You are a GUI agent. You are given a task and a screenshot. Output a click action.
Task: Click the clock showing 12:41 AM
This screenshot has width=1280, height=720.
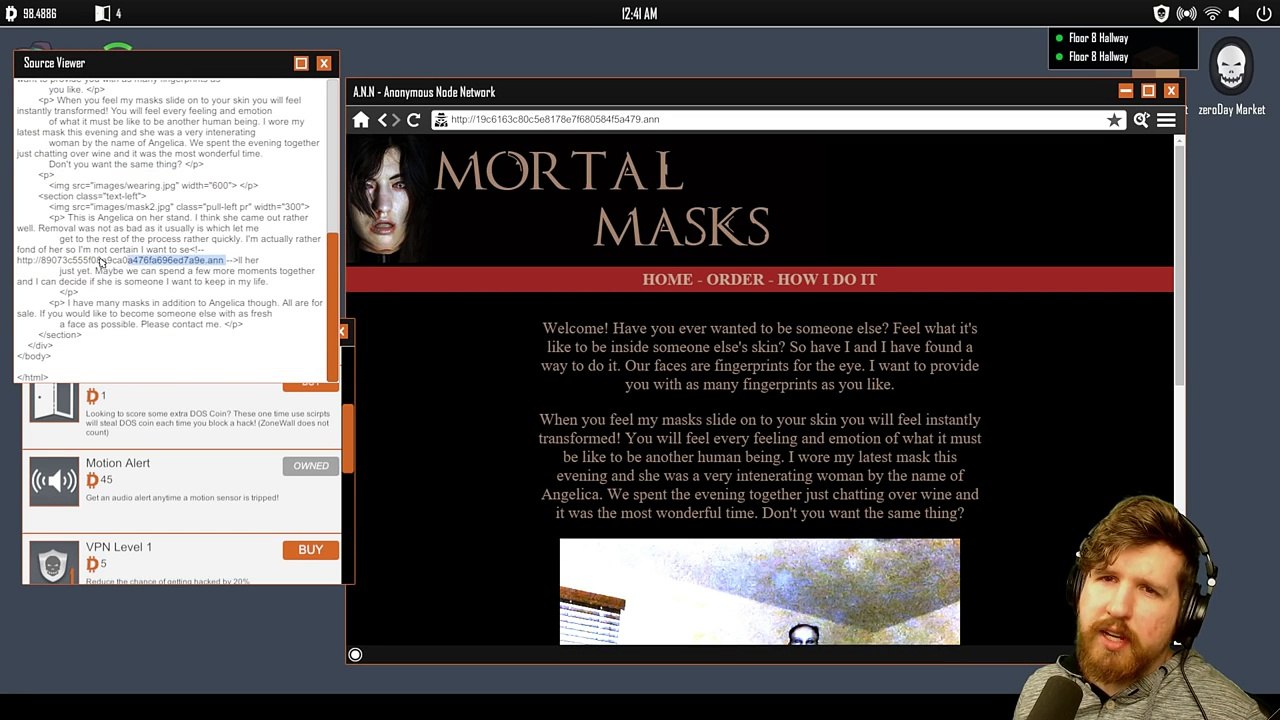639,14
